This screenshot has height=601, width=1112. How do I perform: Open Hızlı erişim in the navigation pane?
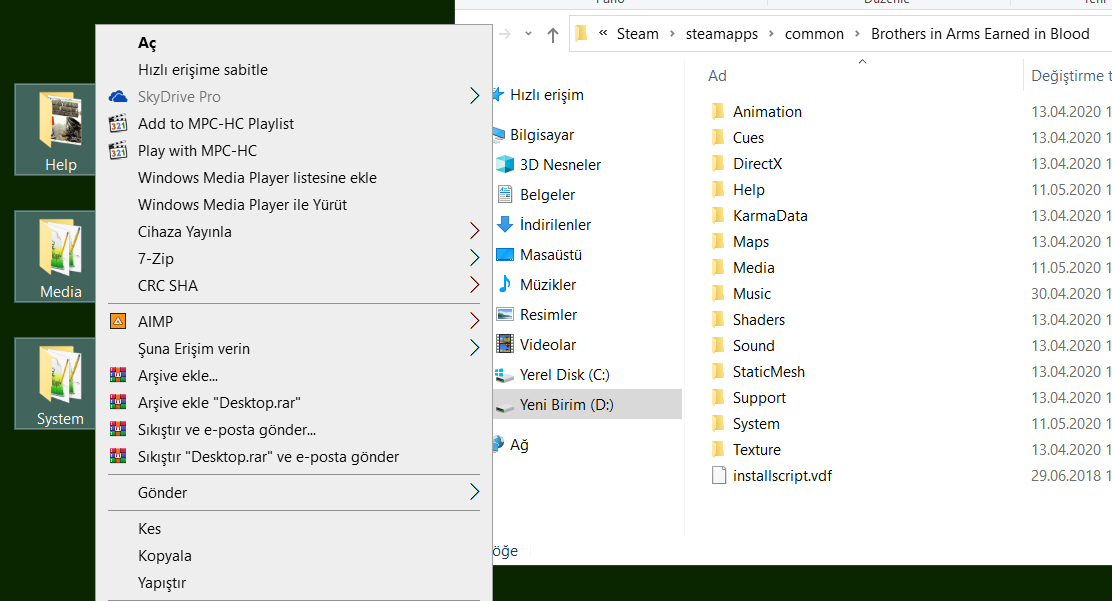pyautogui.click(x=546, y=94)
